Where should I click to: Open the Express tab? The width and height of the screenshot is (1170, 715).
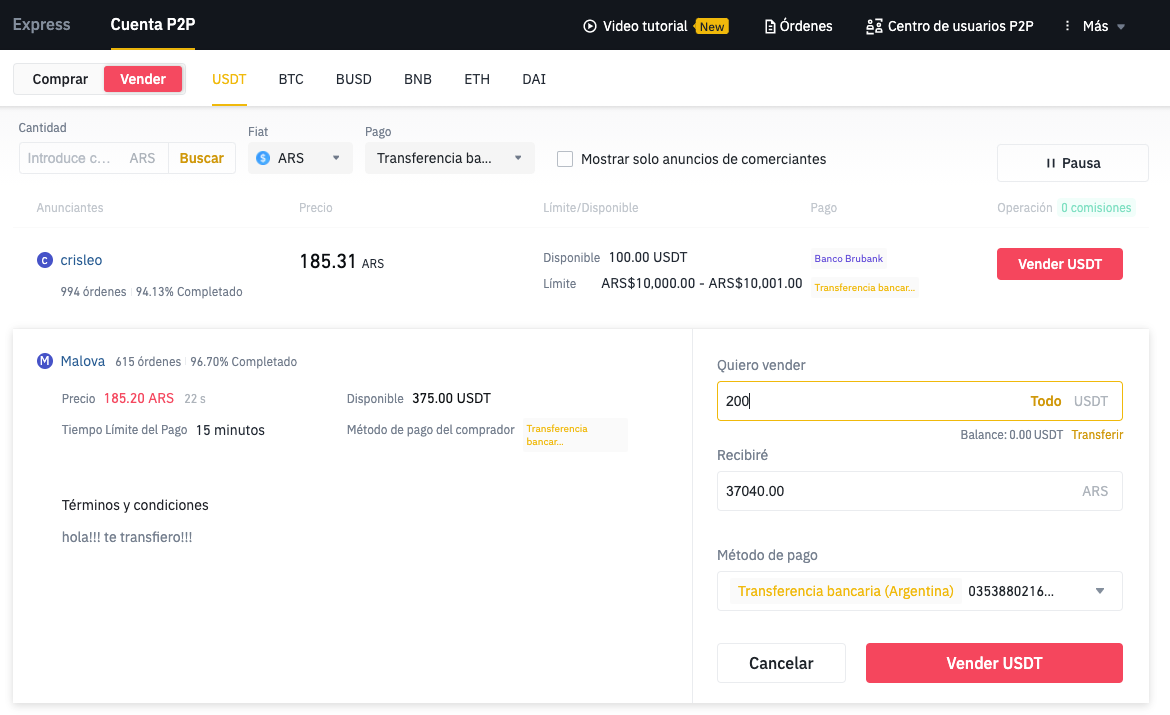[41, 25]
